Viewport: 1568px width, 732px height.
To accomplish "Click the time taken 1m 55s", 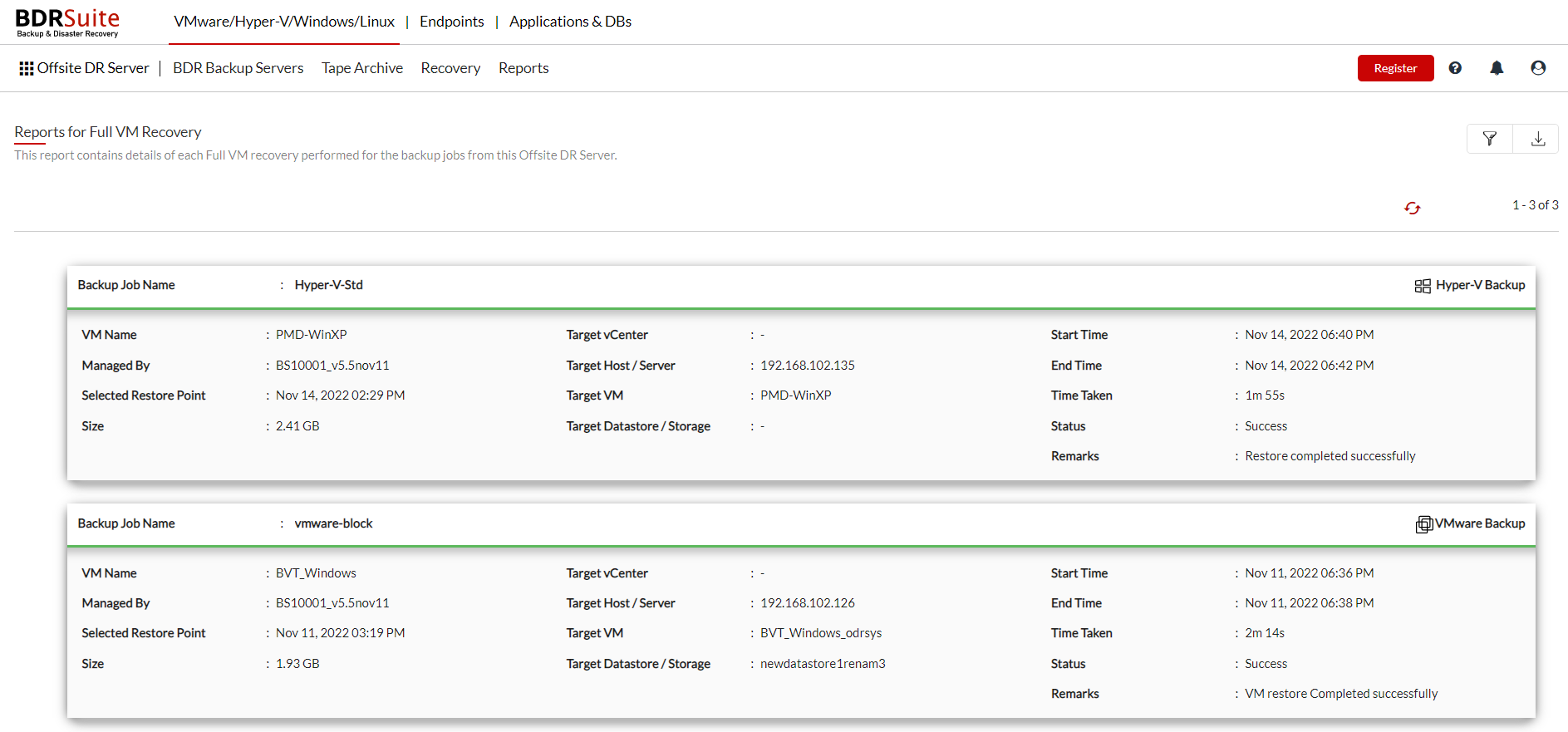I will click(x=1265, y=395).
